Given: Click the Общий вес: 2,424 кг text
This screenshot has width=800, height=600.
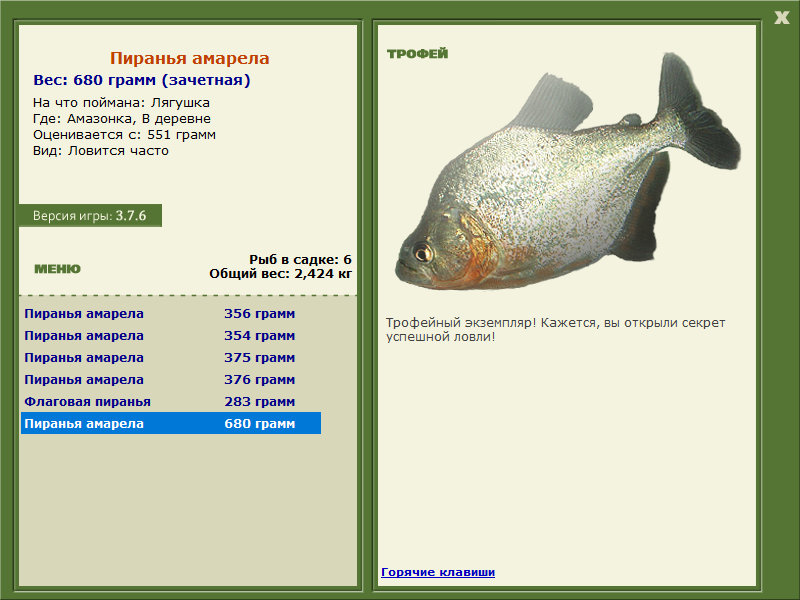Looking at the screenshot, I should point(281,273).
